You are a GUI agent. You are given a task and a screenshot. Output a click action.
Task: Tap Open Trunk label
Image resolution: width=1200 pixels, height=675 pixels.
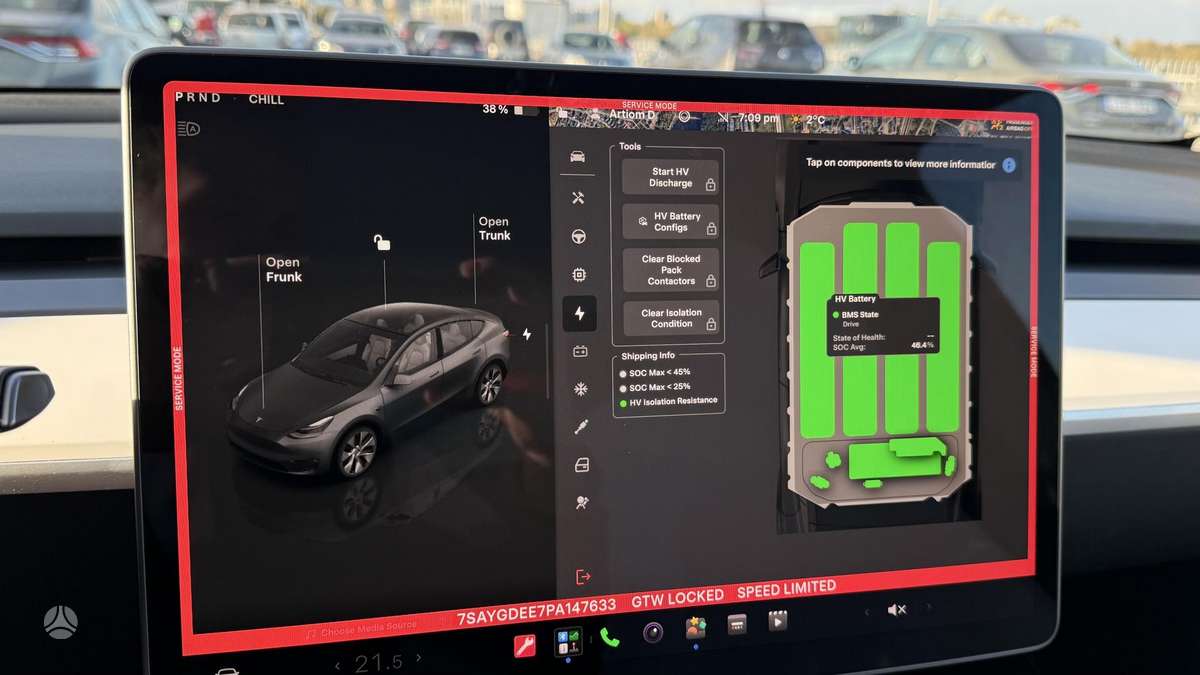494,229
